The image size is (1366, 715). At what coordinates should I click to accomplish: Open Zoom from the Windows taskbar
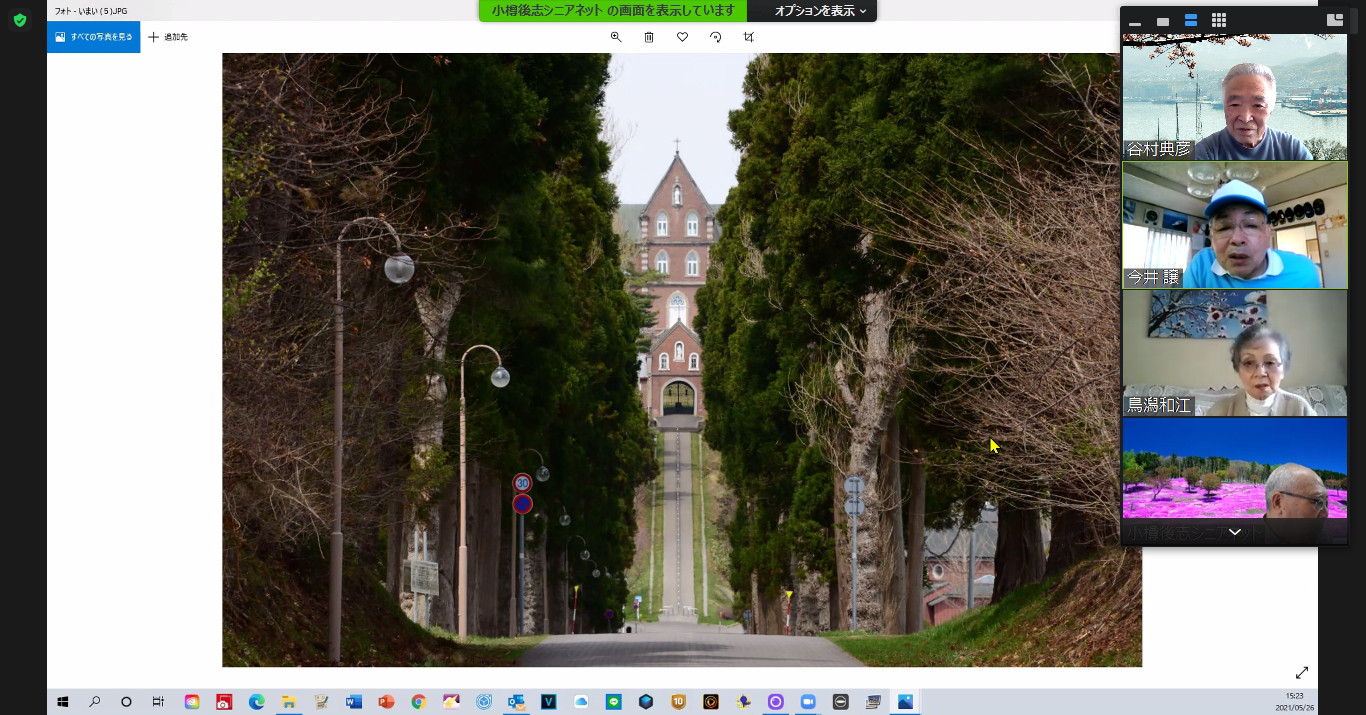click(x=807, y=702)
